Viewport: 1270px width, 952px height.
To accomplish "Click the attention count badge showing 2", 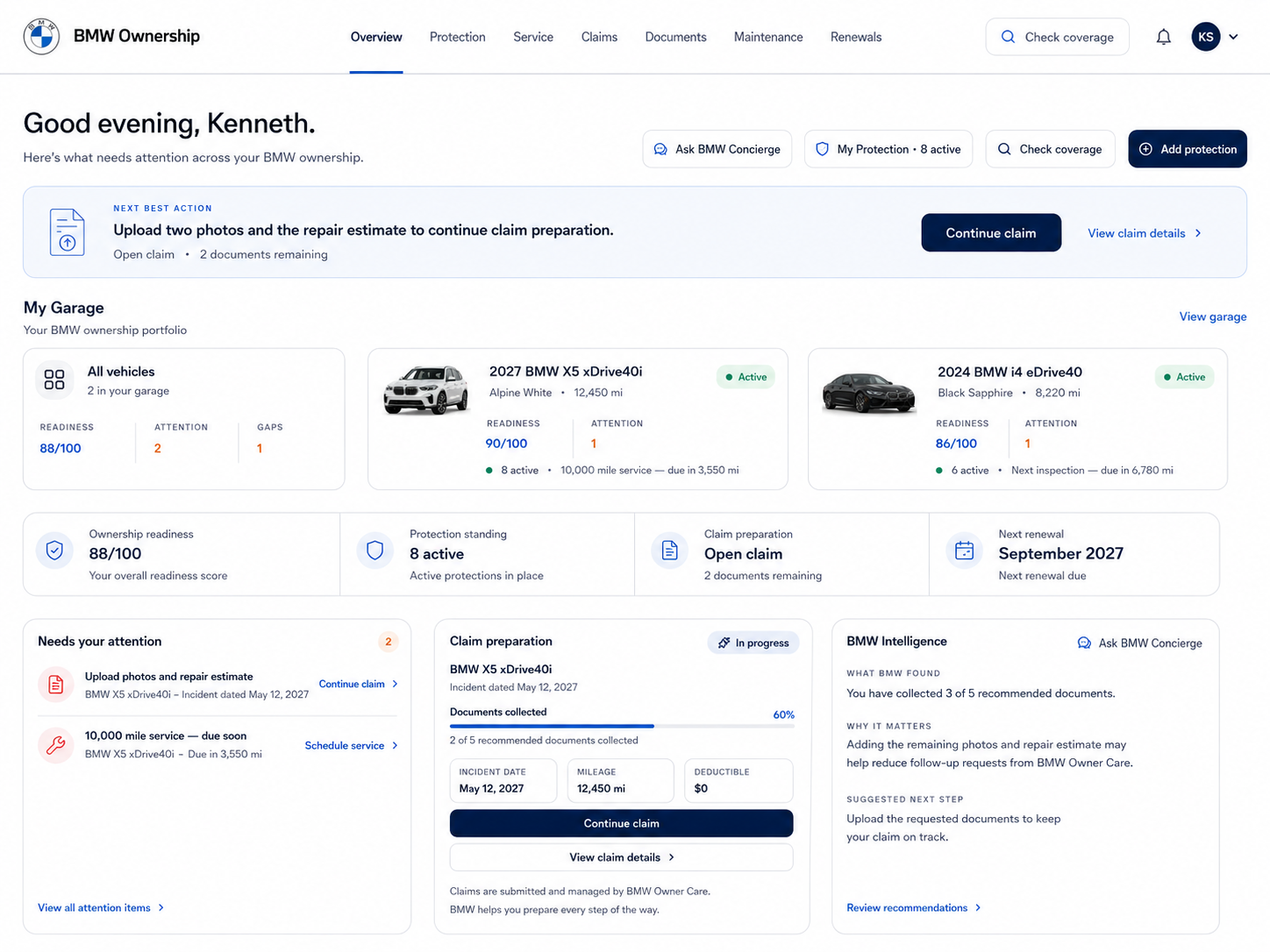I will (x=389, y=642).
